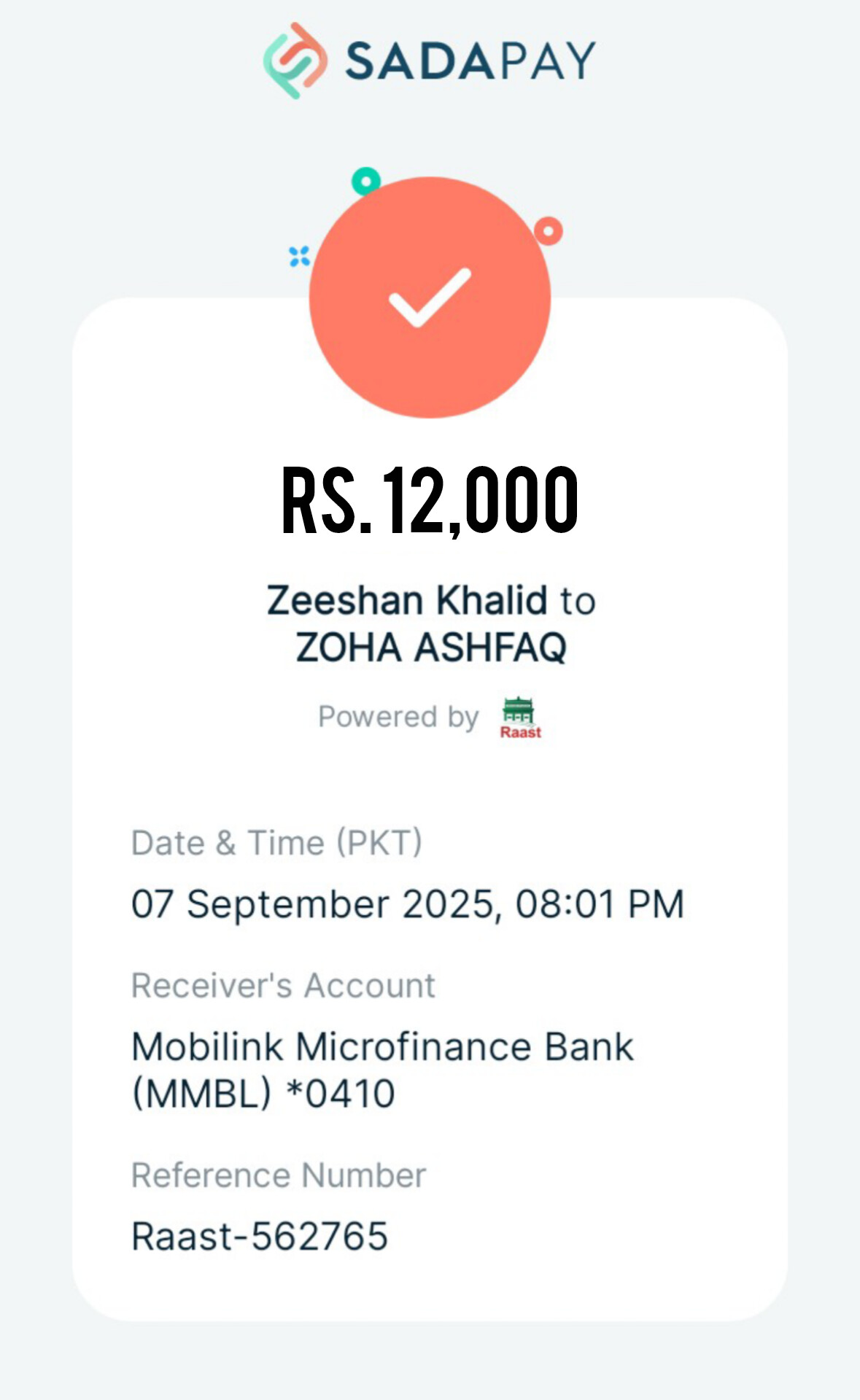Select Mobilink Microfinance Bank text

(382, 1047)
